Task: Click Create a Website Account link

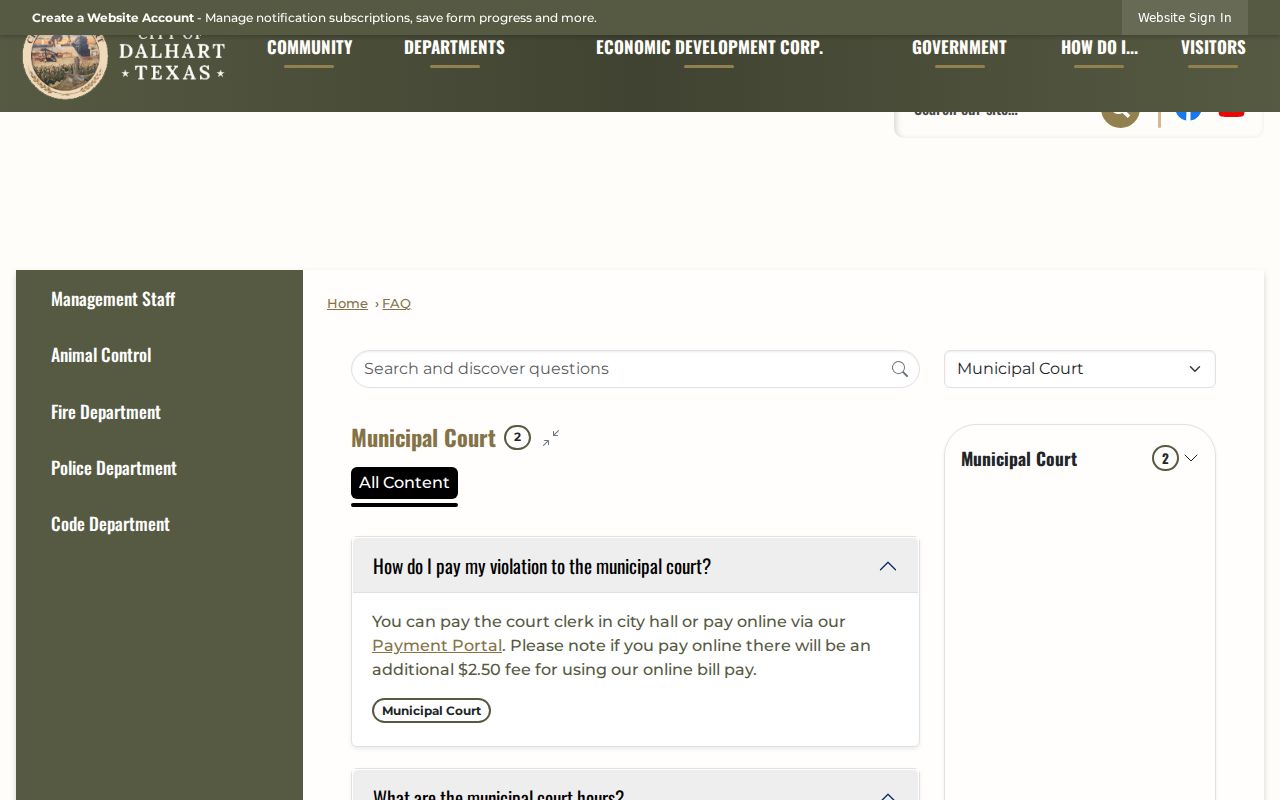Action: click(113, 18)
